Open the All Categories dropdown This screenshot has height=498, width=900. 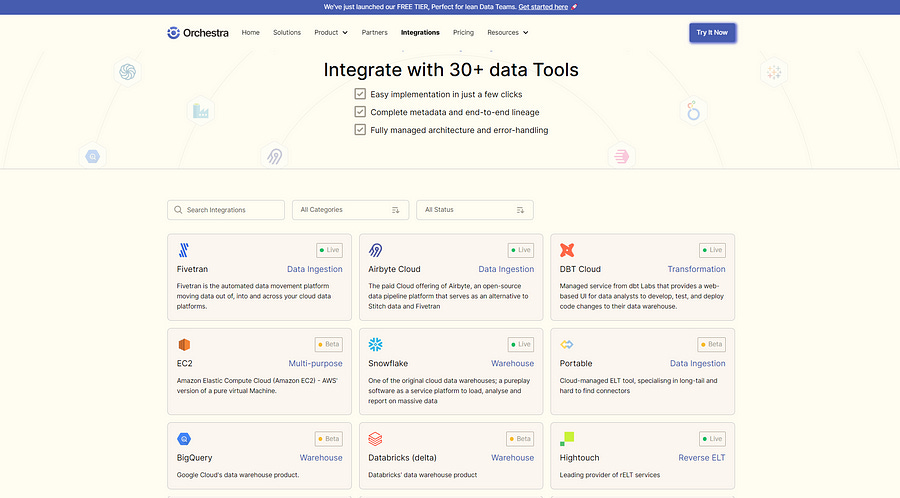pos(350,210)
